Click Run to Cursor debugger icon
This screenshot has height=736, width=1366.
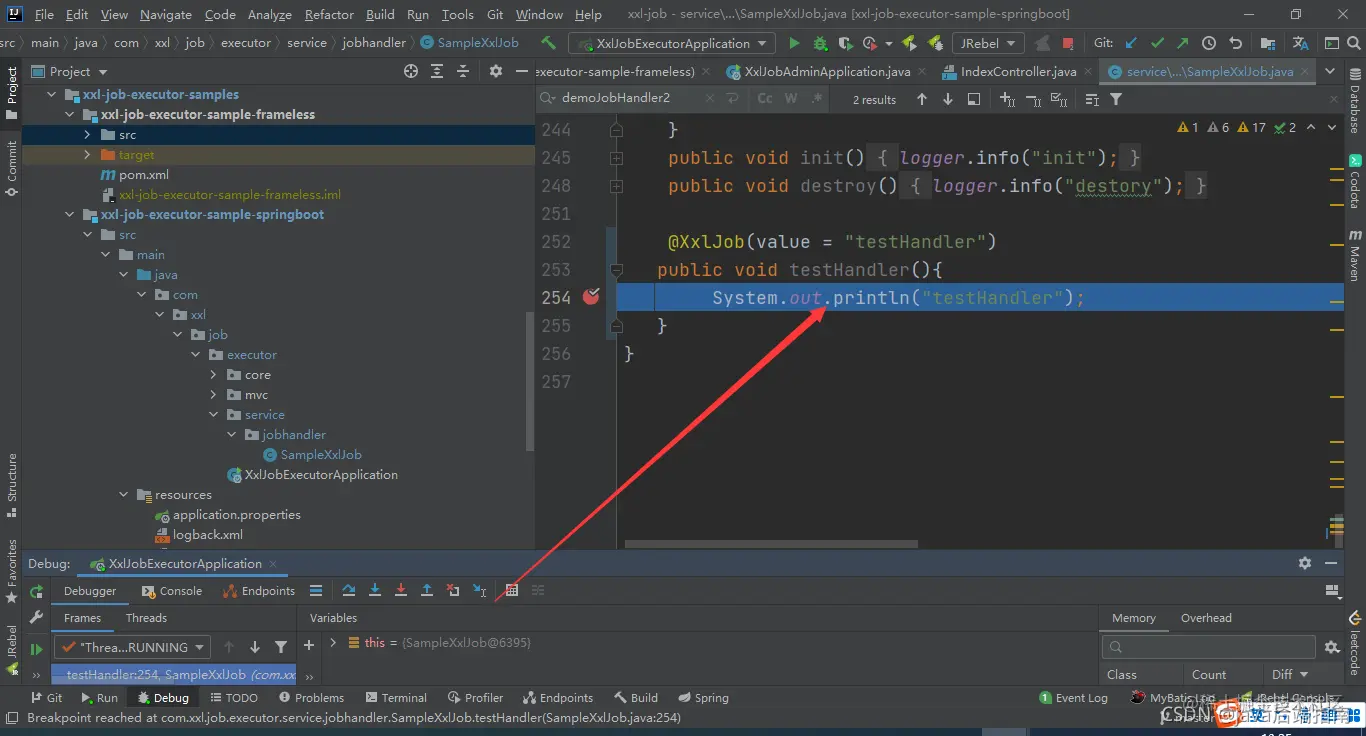pyautogui.click(x=479, y=591)
